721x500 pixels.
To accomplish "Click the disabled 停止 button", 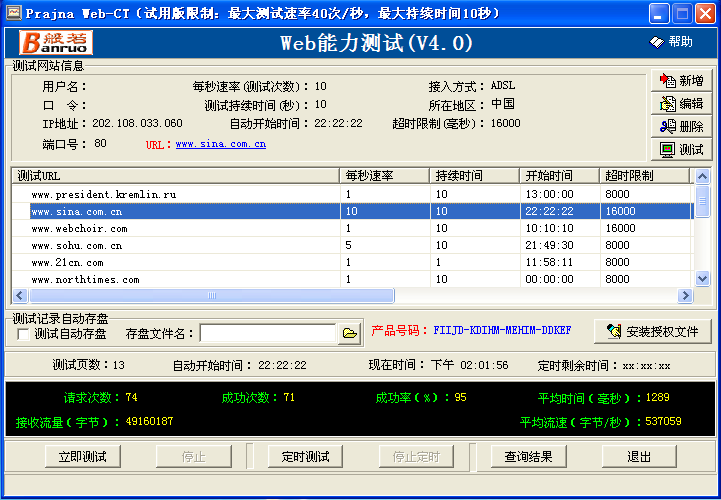I will (x=194, y=456).
